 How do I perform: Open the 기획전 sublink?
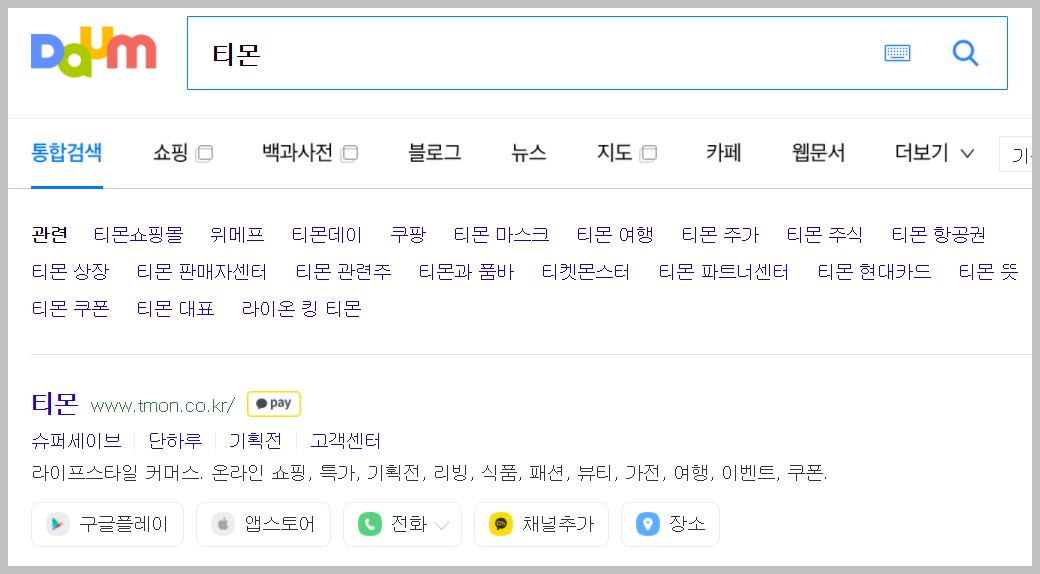[x=255, y=441]
